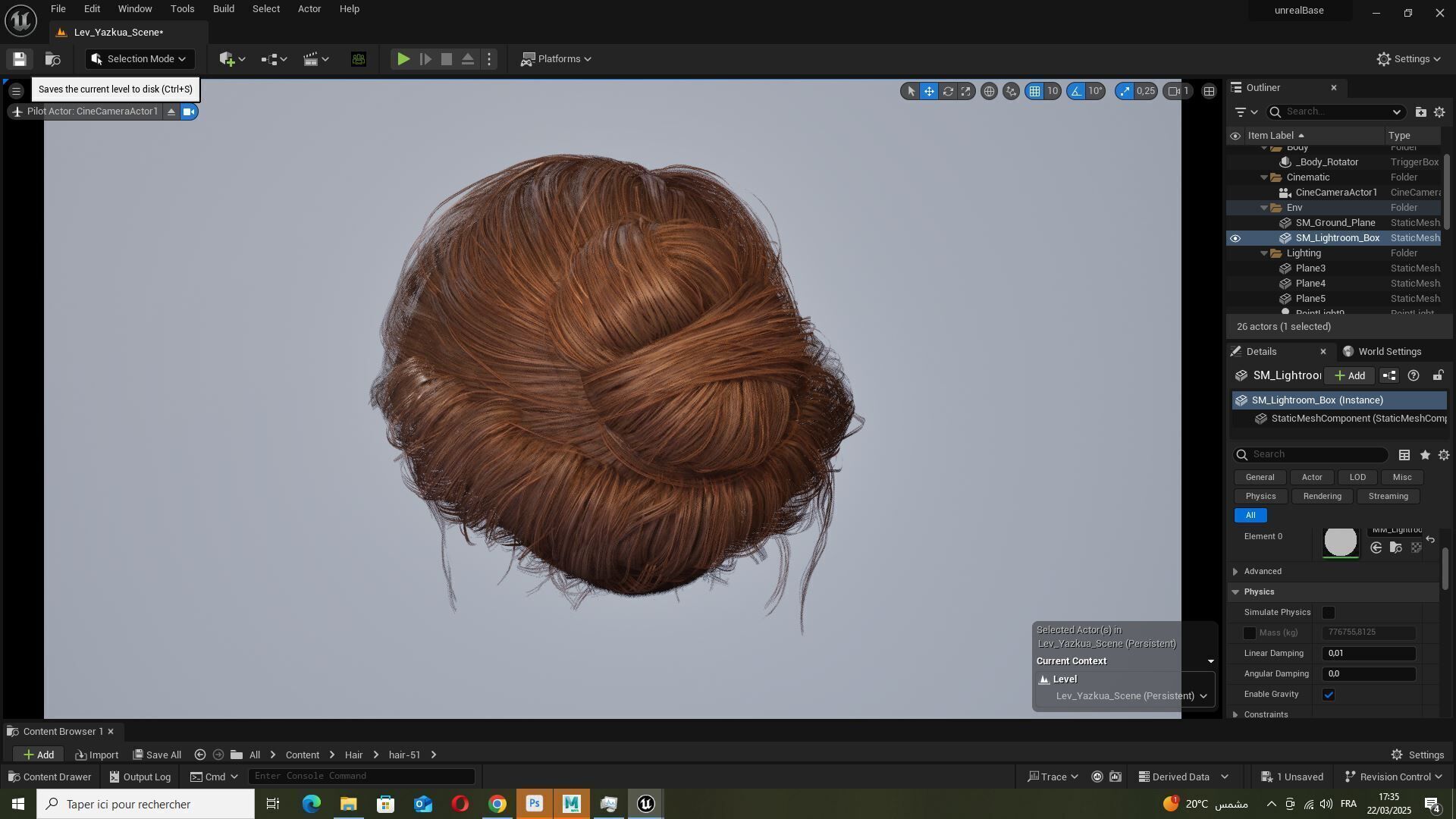Toggle visibility eye for SM_Lightroom_Box
The width and height of the screenshot is (1456, 819).
point(1235,239)
